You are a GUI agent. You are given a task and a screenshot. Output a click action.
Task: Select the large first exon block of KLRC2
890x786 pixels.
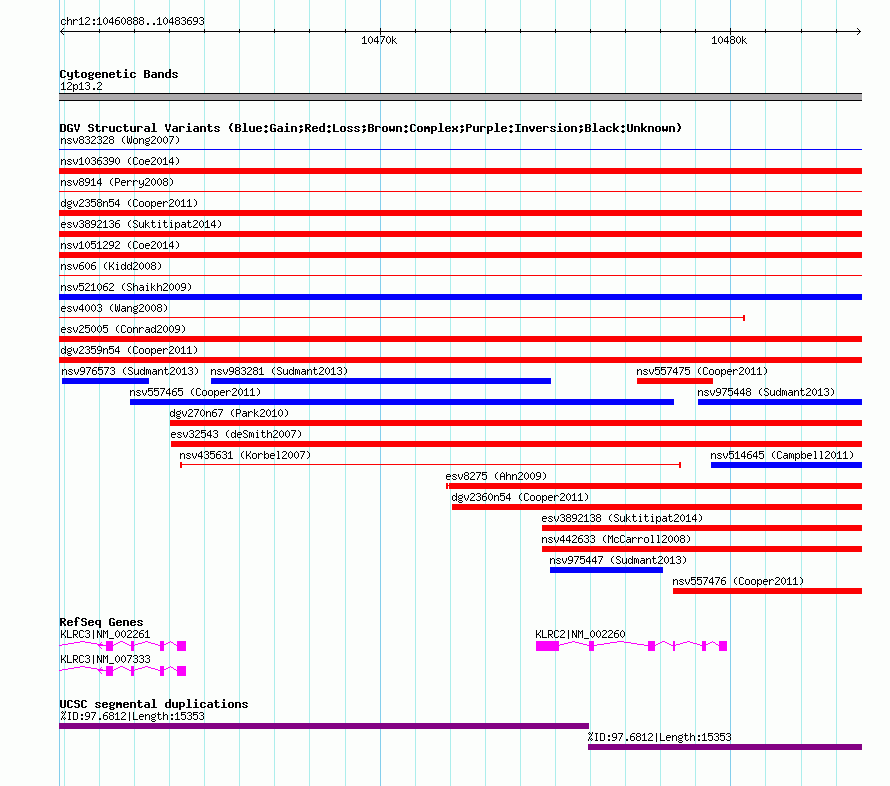[x=547, y=646]
